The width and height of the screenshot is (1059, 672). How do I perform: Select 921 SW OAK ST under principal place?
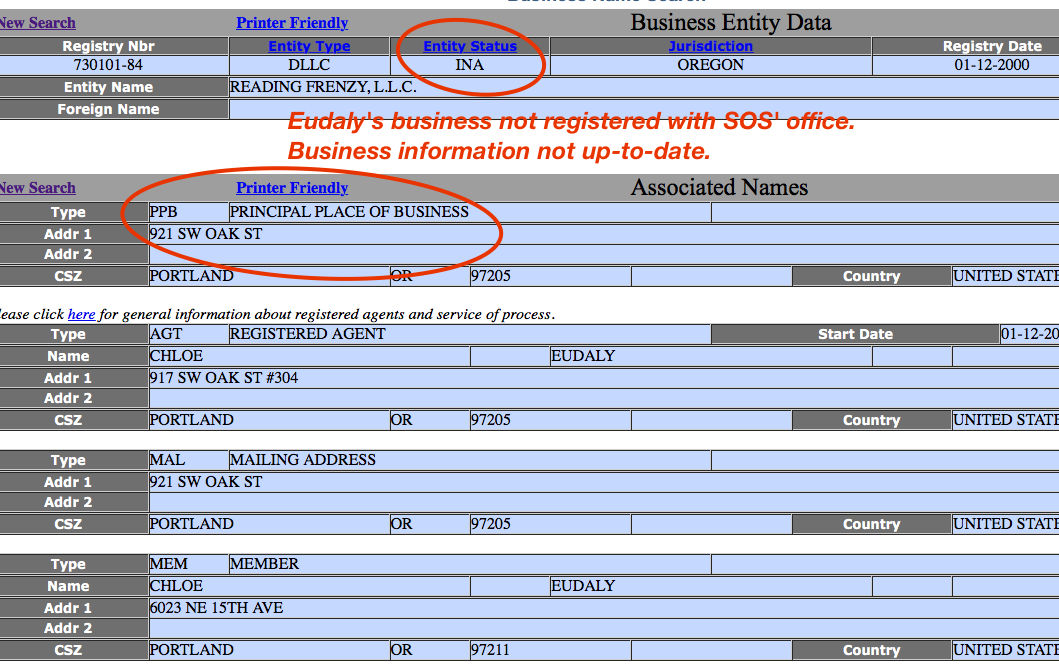tap(206, 234)
